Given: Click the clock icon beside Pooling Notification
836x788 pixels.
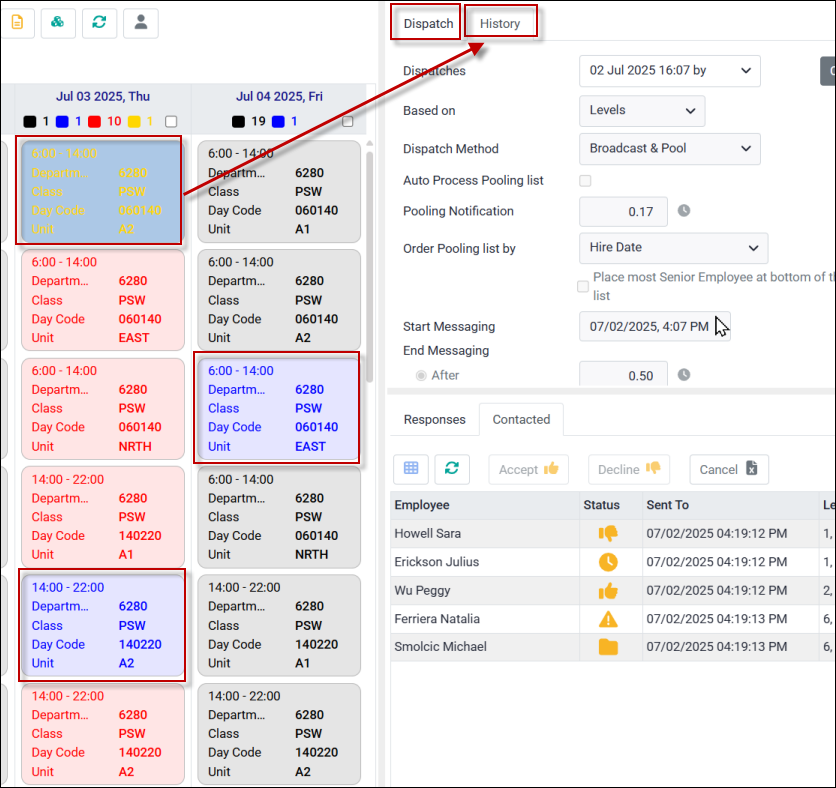Looking at the screenshot, I should tap(684, 211).
